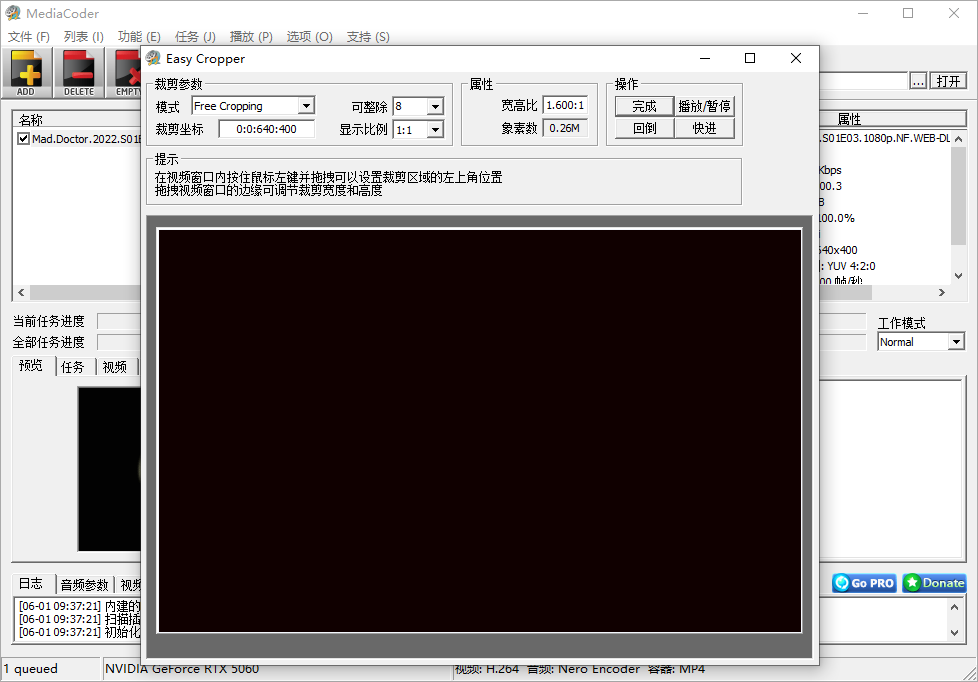Open the 可整除 dropdown showing 8
Viewport: 978px width, 682px height.
(x=435, y=107)
